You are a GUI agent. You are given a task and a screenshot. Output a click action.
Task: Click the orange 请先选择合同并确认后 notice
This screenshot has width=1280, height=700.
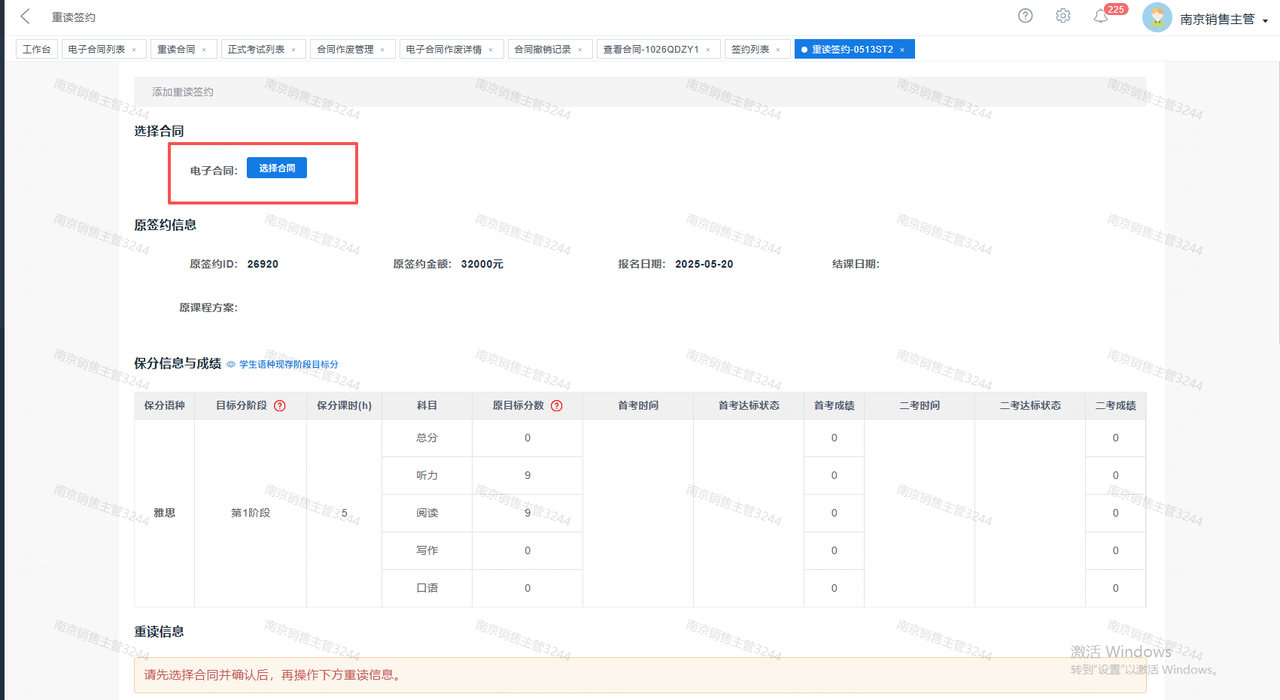[x=640, y=675]
